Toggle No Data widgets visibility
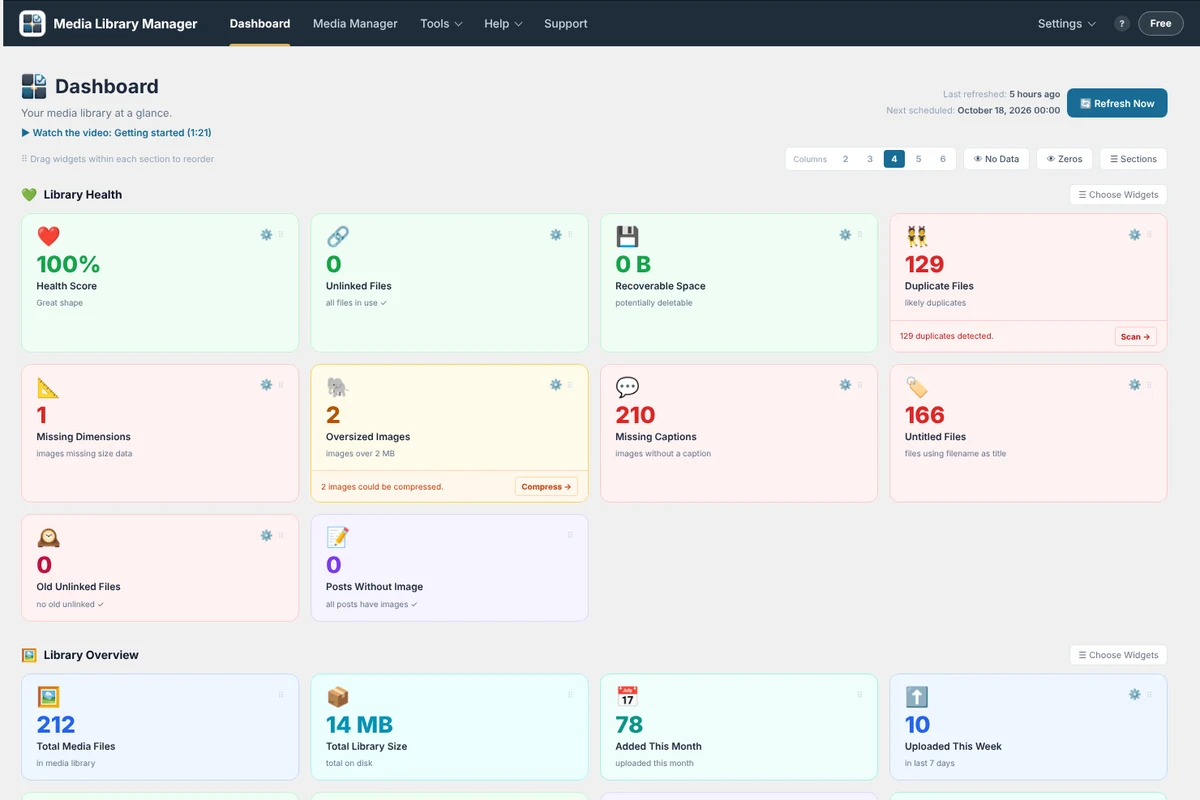This screenshot has width=1200, height=800. (996, 159)
